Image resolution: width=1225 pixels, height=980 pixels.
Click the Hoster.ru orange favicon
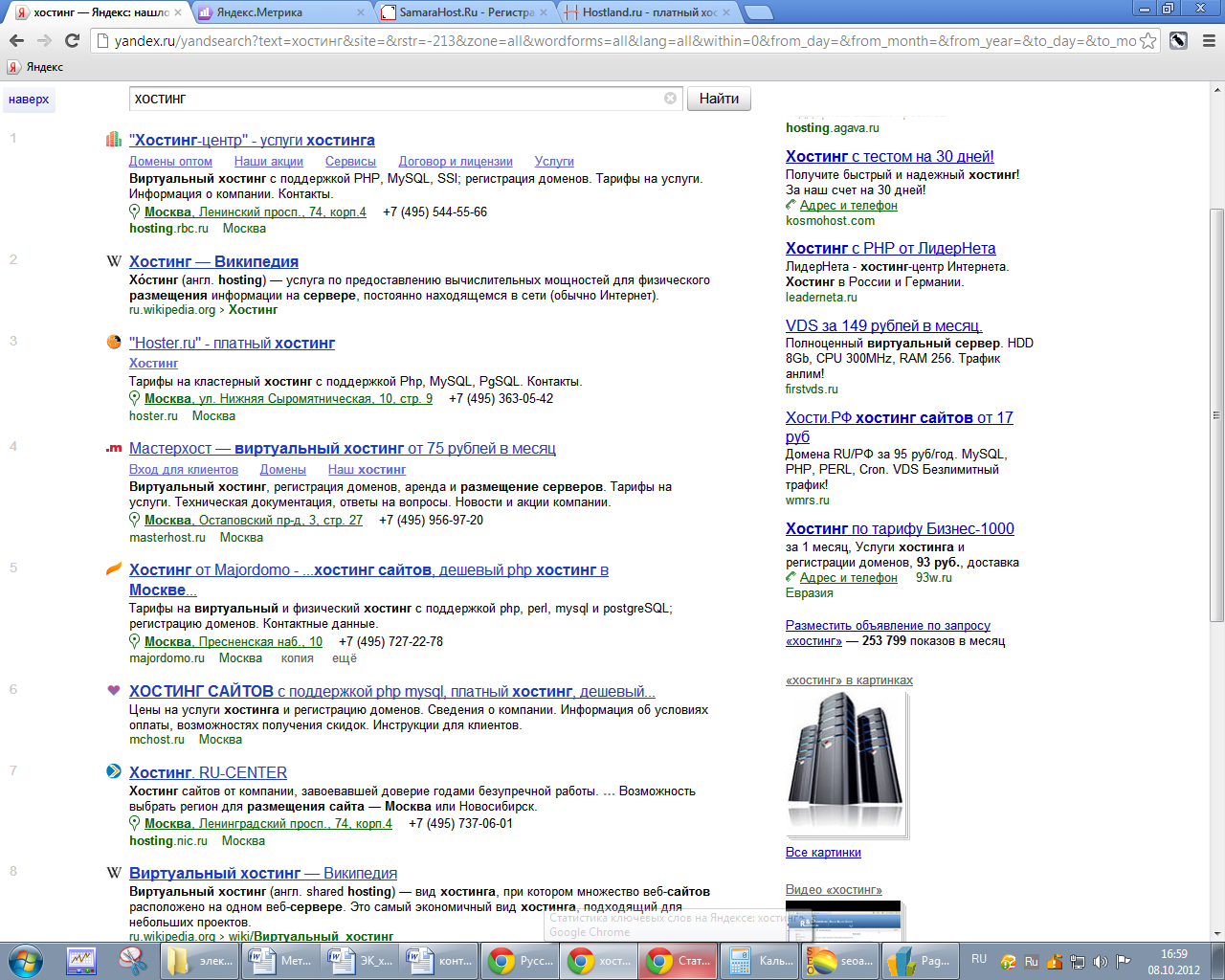tap(114, 342)
